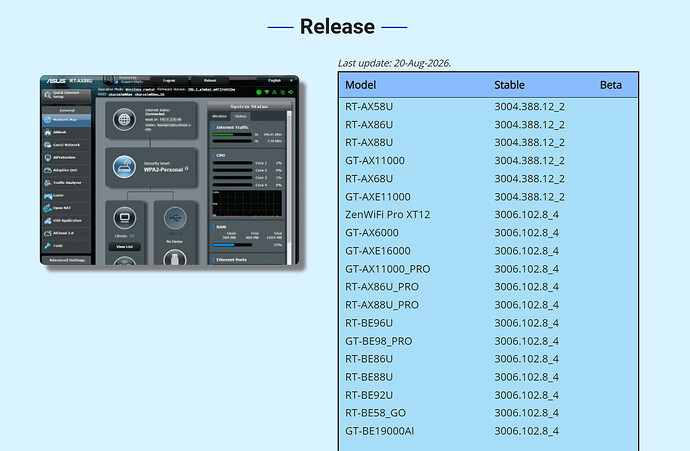Click the Release heading
This screenshot has width=690, height=451.
pos(337,26)
